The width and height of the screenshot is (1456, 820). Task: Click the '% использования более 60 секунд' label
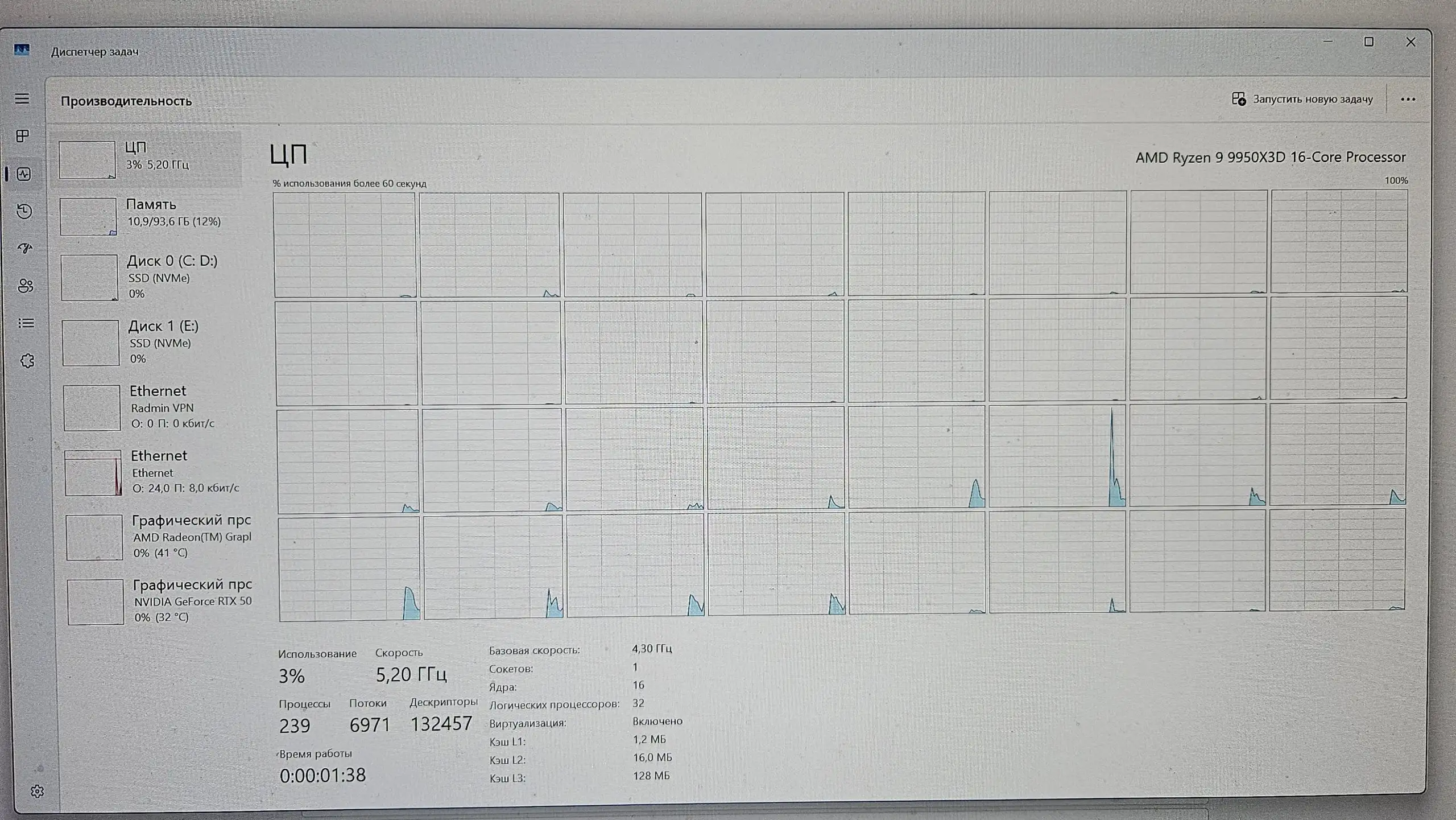[x=349, y=183]
